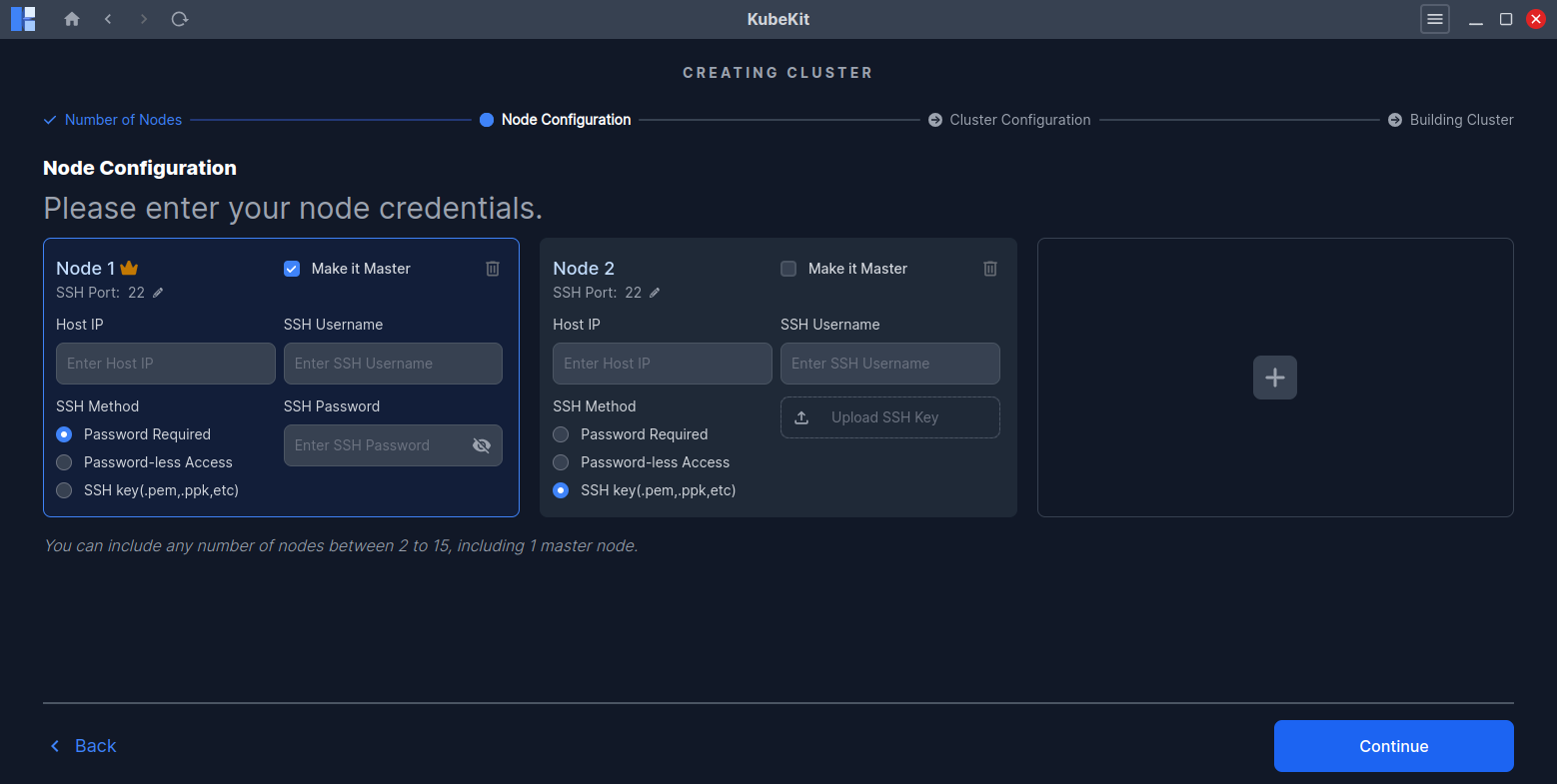Select Password Required for Node 2
The height and width of the screenshot is (784, 1557).
tap(561, 434)
